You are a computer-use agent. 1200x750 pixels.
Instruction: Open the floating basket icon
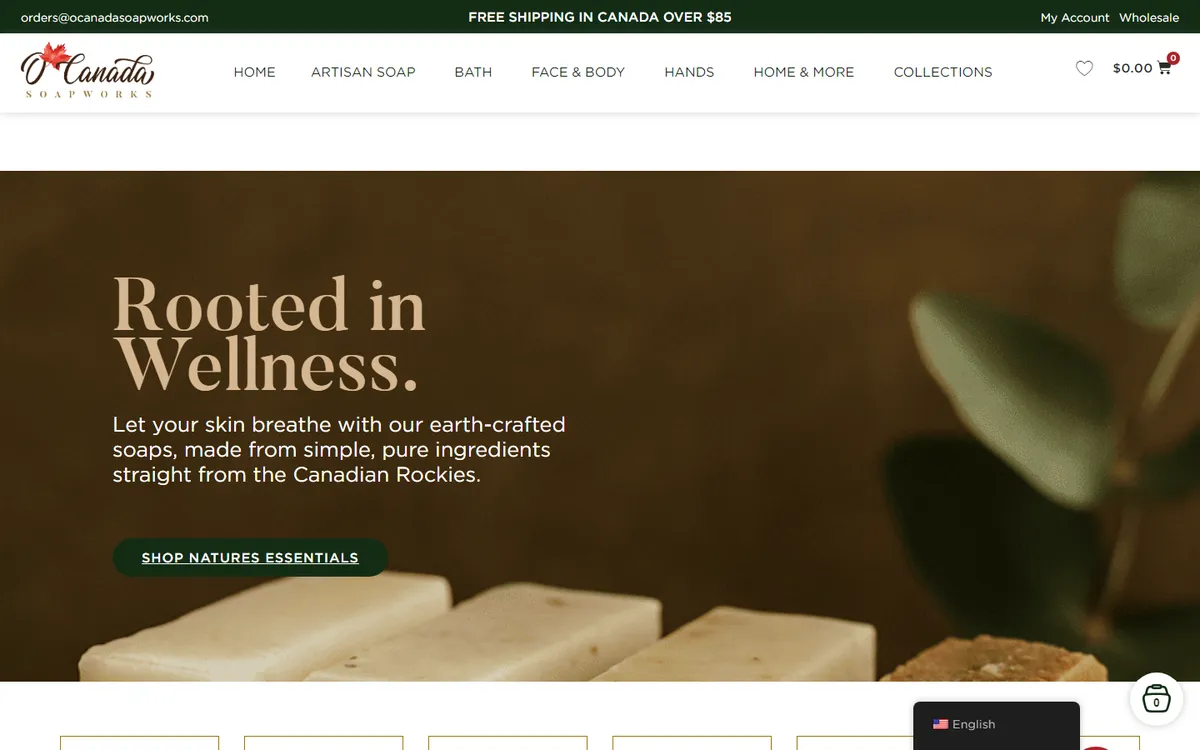point(1156,699)
